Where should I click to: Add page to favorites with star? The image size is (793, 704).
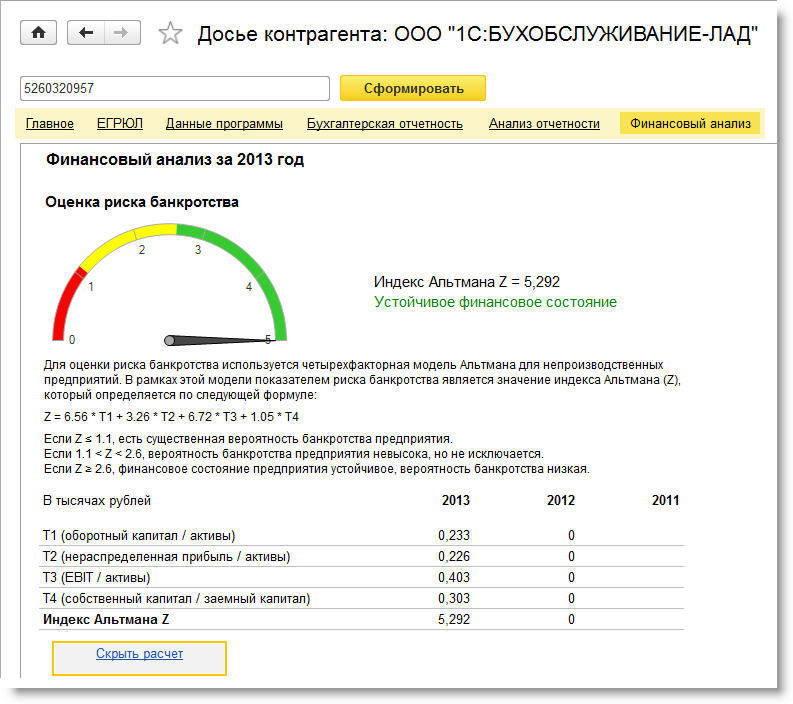pyautogui.click(x=171, y=34)
